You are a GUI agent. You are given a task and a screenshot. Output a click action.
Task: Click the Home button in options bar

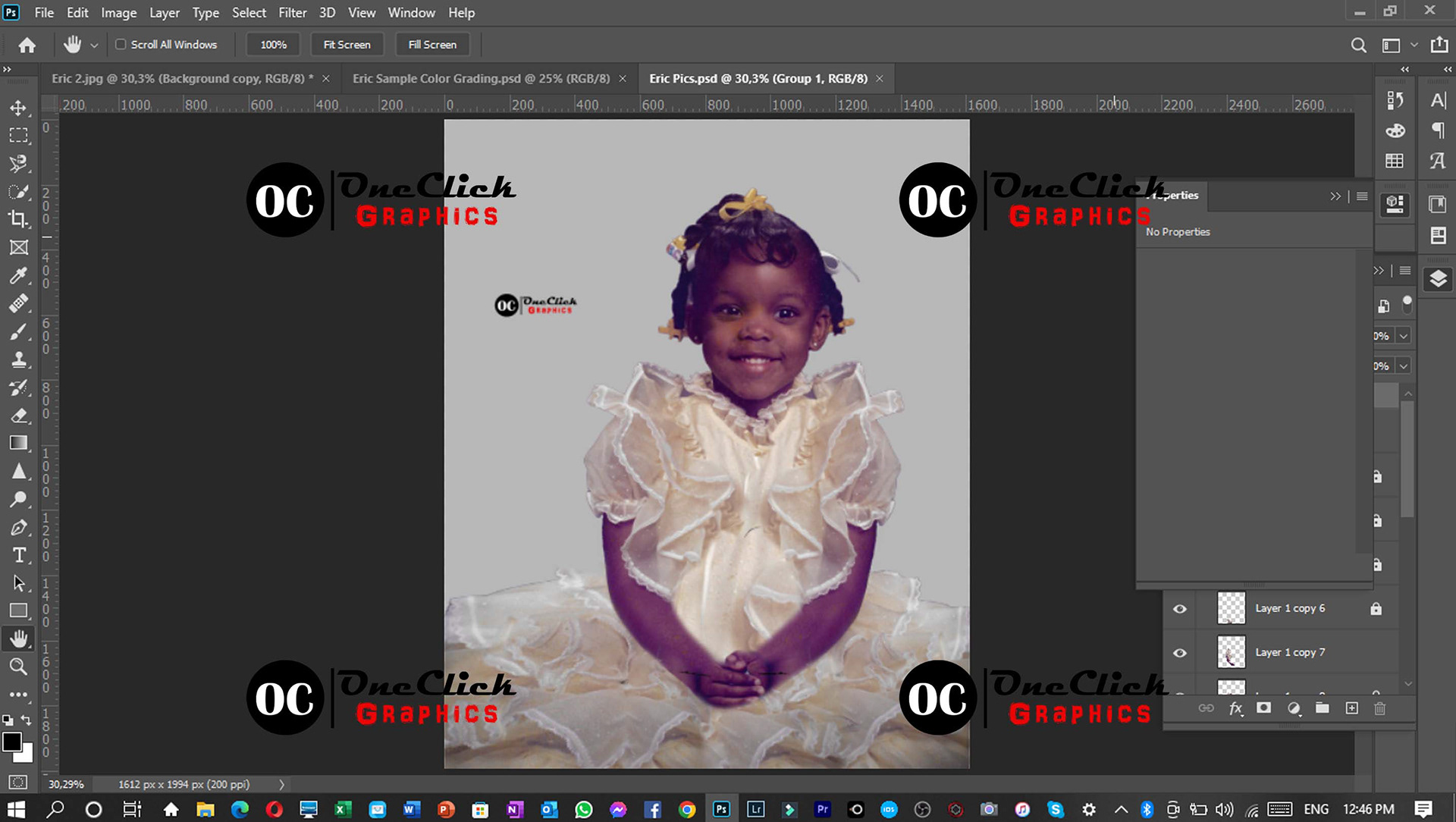click(27, 45)
